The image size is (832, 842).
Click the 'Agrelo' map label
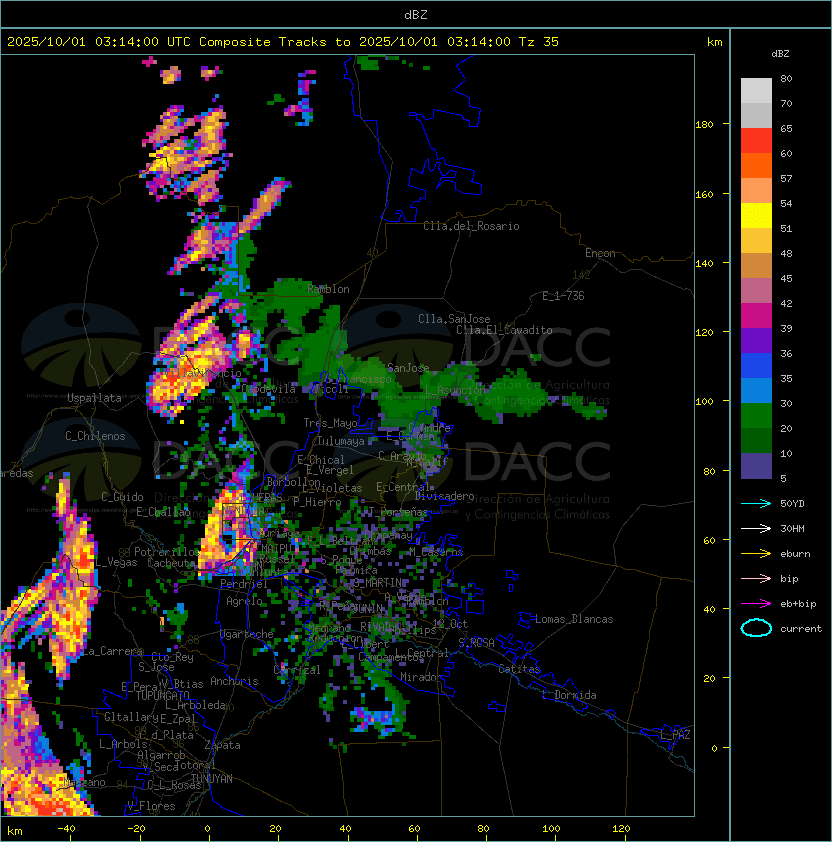244,601
